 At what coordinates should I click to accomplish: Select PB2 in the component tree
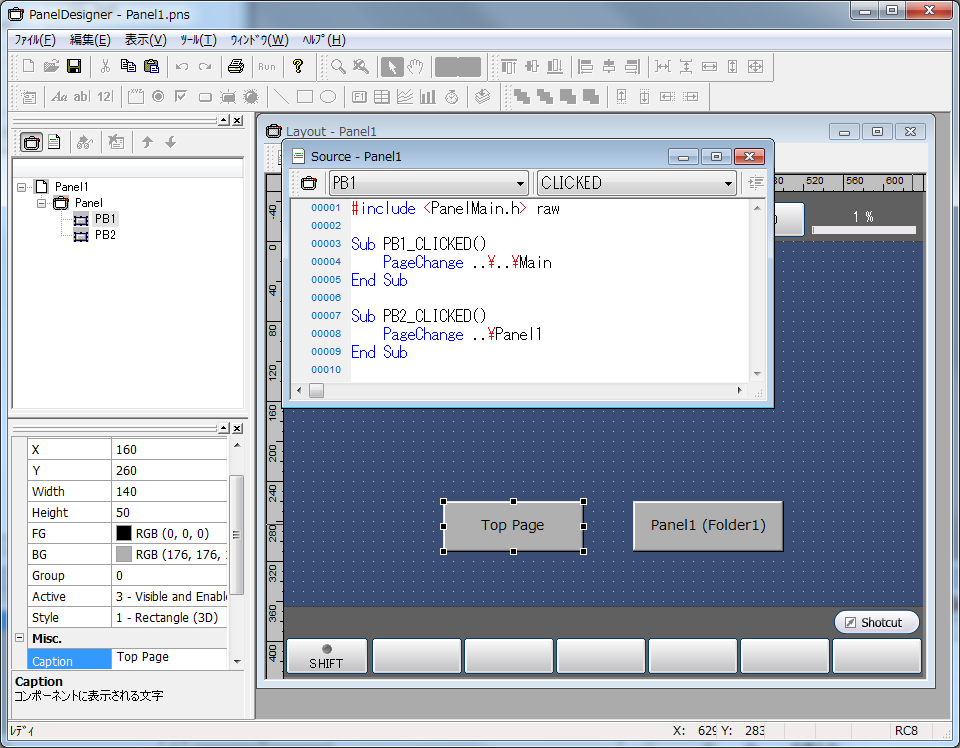tap(105, 235)
